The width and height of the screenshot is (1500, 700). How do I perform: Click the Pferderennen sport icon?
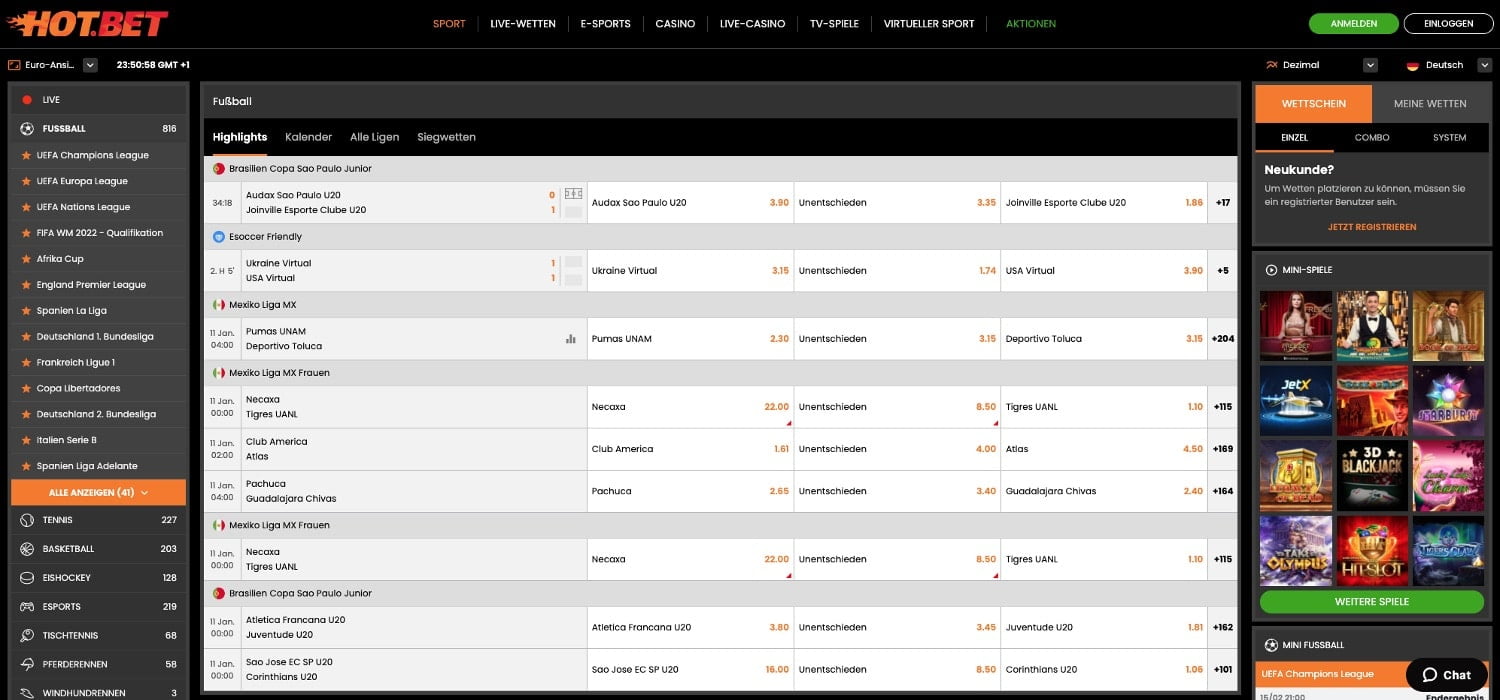click(x=27, y=664)
